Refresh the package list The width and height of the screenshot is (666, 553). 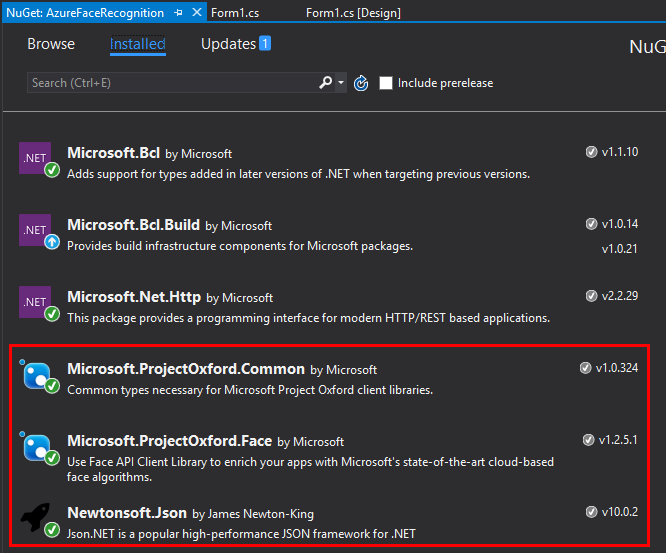[361, 83]
